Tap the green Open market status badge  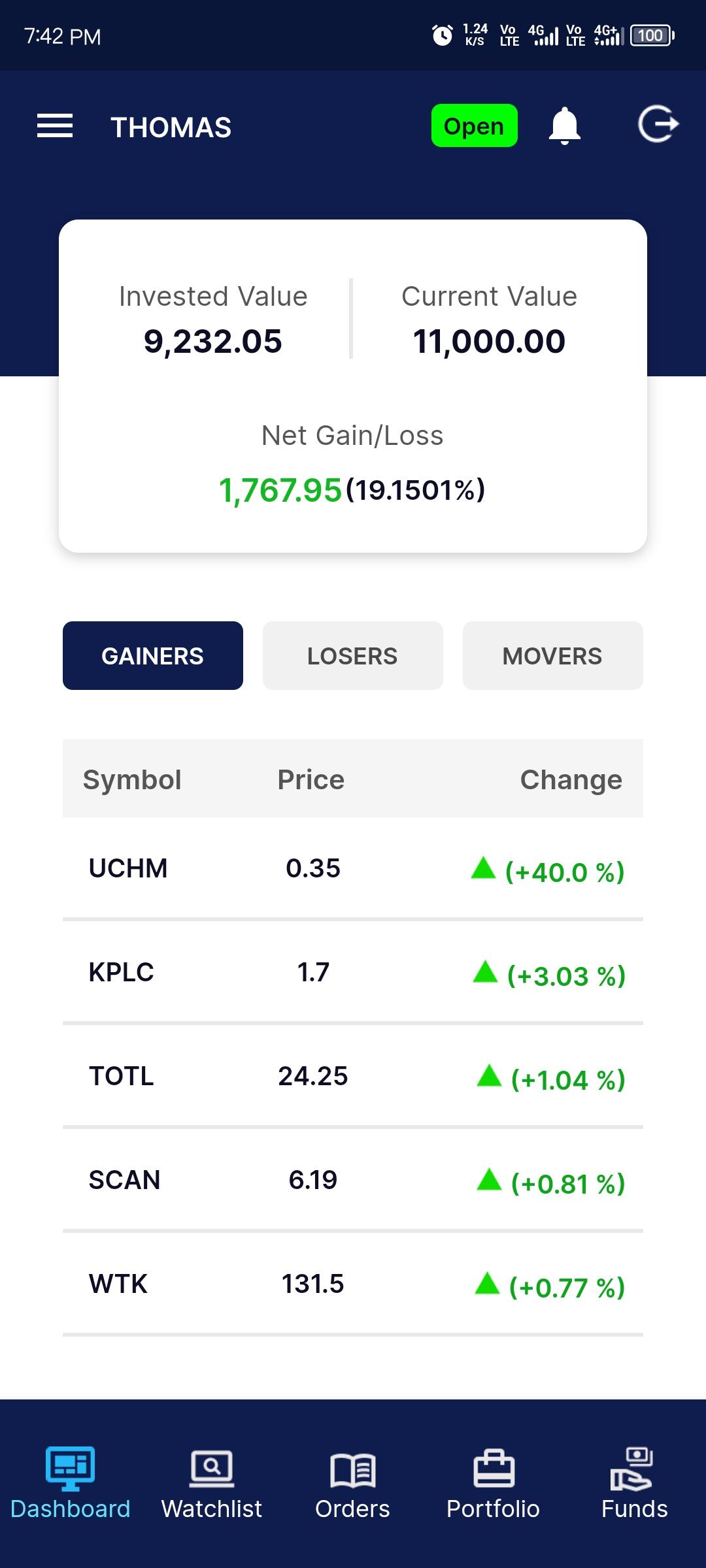(x=475, y=125)
